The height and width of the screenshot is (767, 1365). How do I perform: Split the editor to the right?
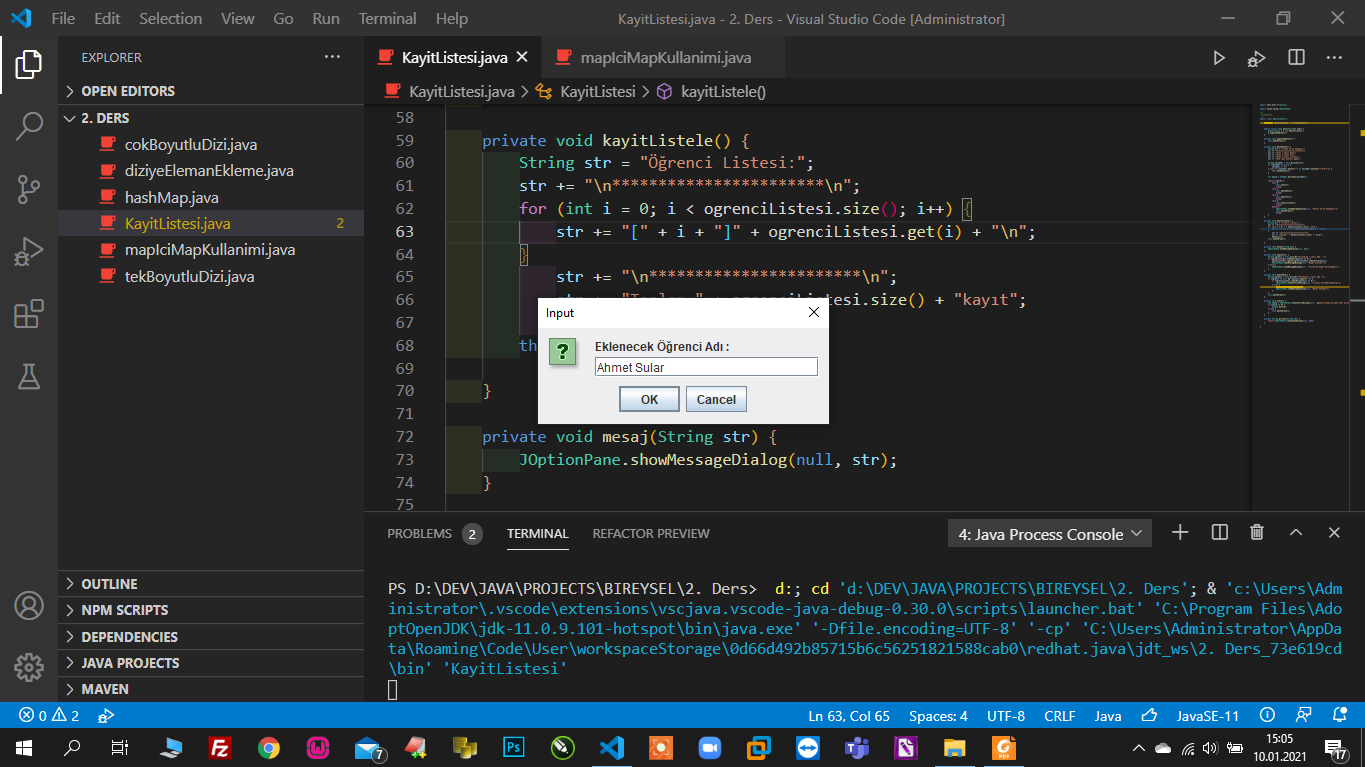1296,58
